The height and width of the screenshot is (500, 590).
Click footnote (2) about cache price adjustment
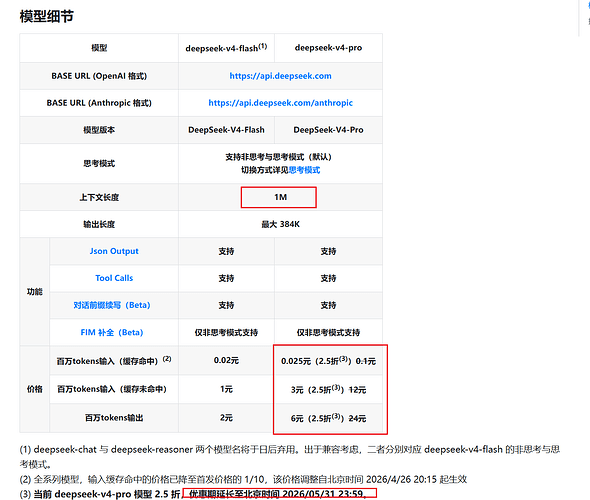tap(243, 479)
